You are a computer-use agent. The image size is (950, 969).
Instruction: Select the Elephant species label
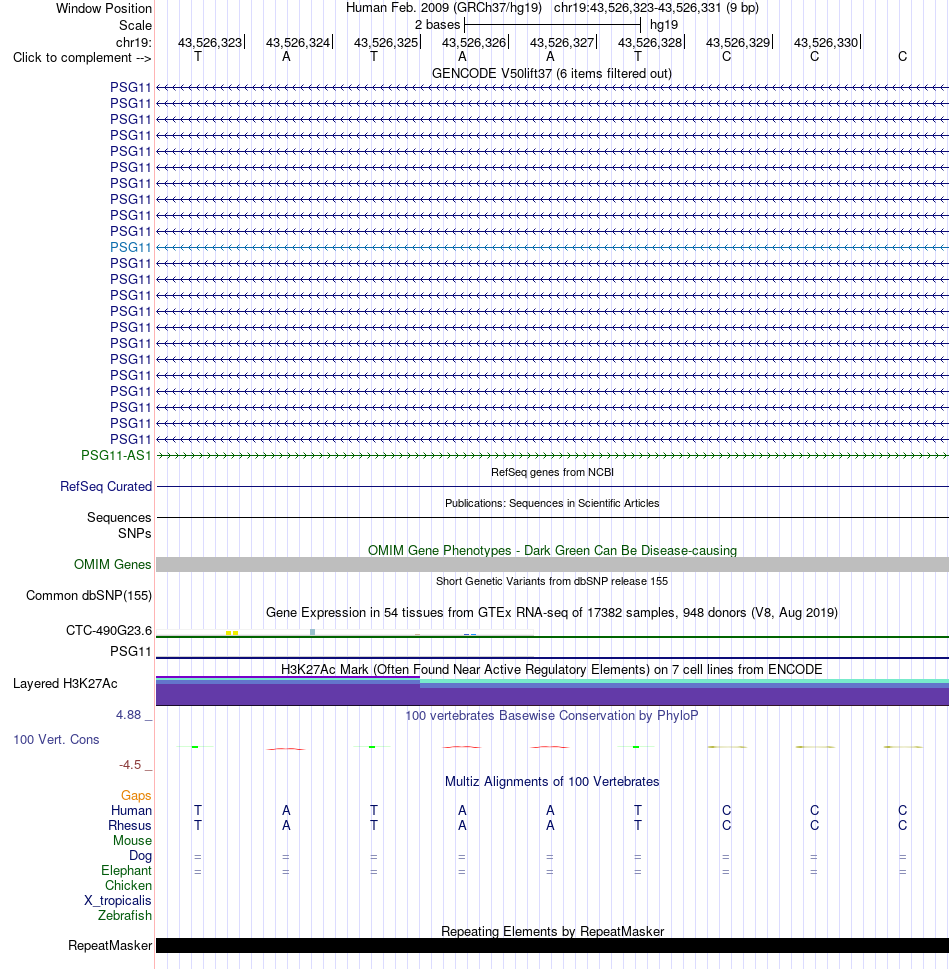(126, 870)
